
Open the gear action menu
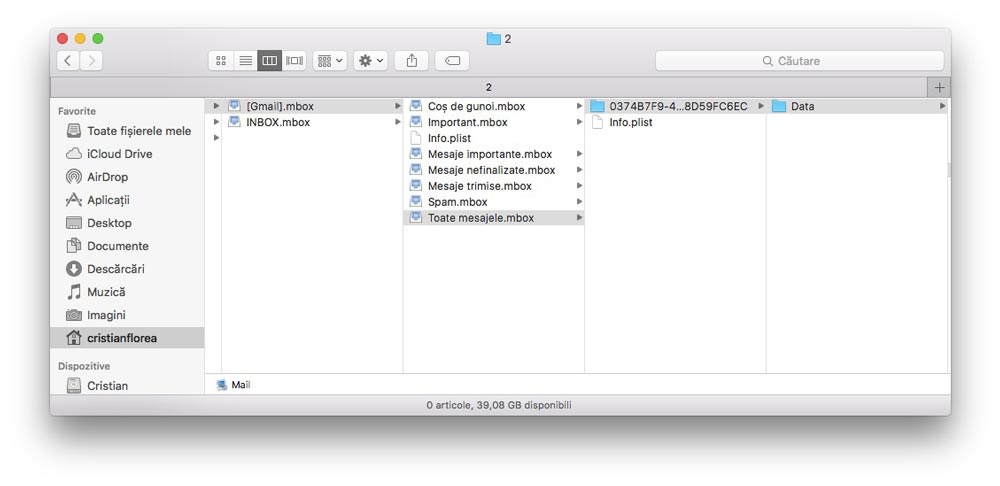click(371, 61)
